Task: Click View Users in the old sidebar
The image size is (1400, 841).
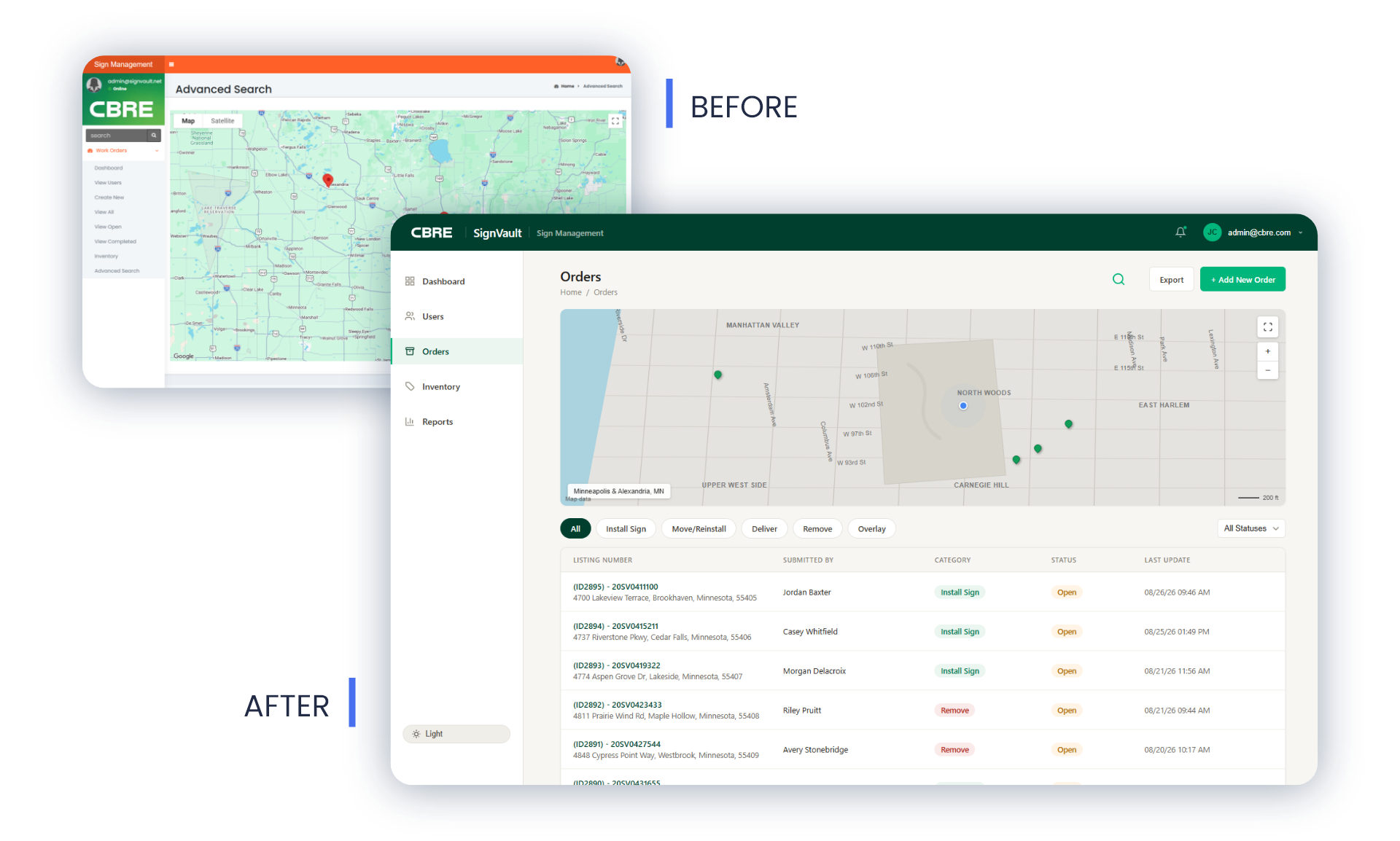Action: point(108,183)
